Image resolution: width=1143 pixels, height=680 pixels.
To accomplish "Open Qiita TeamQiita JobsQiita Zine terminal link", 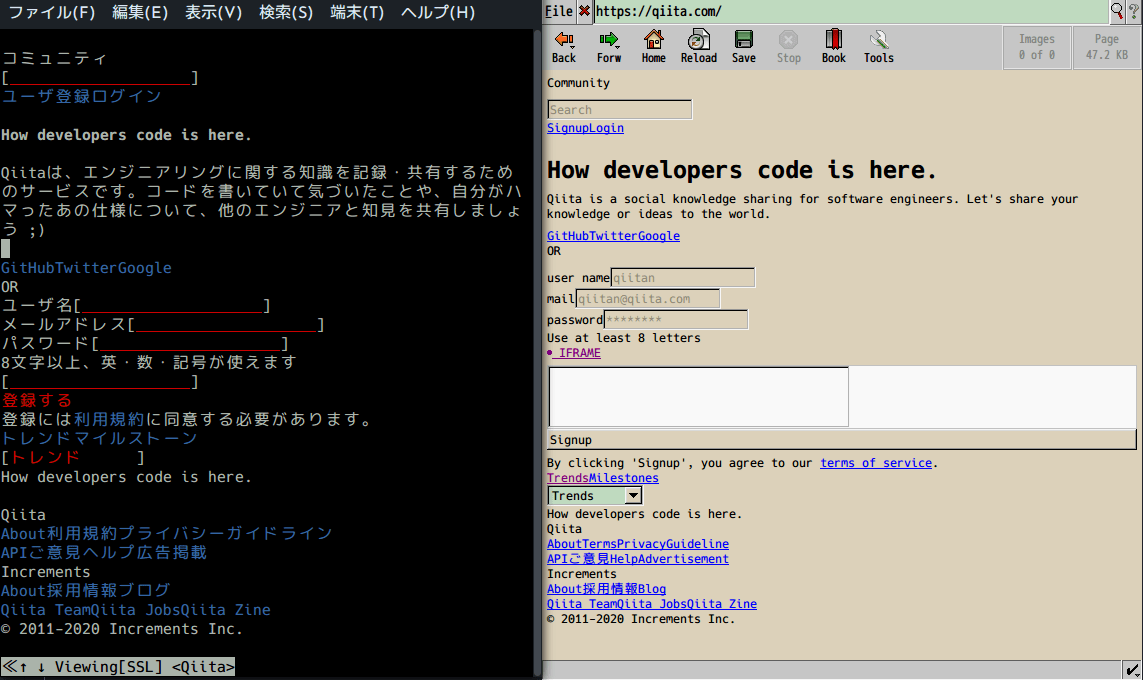I will [x=136, y=609].
